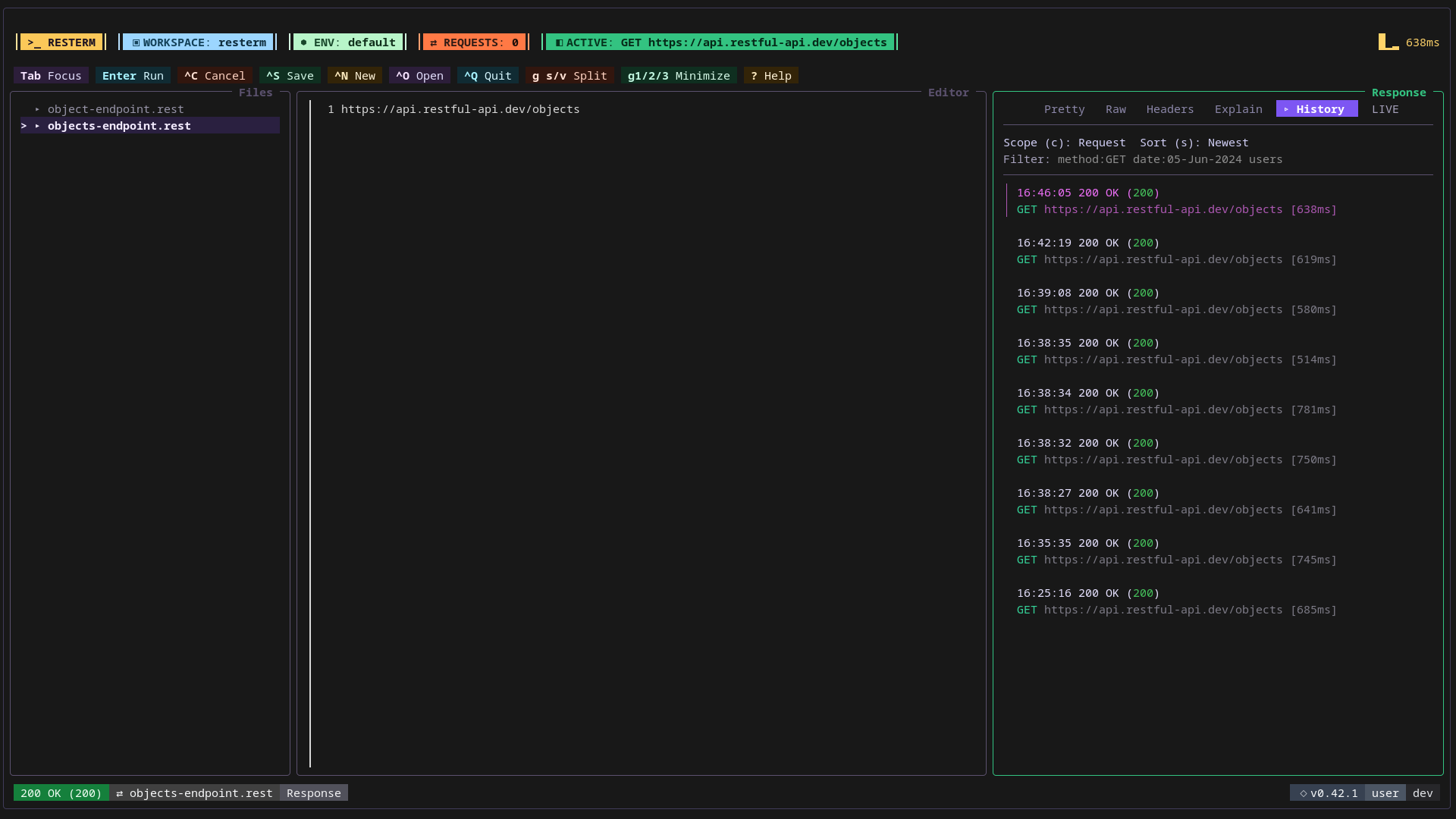Click the Tab Focus shortcut
1456x819 pixels.
click(x=51, y=76)
